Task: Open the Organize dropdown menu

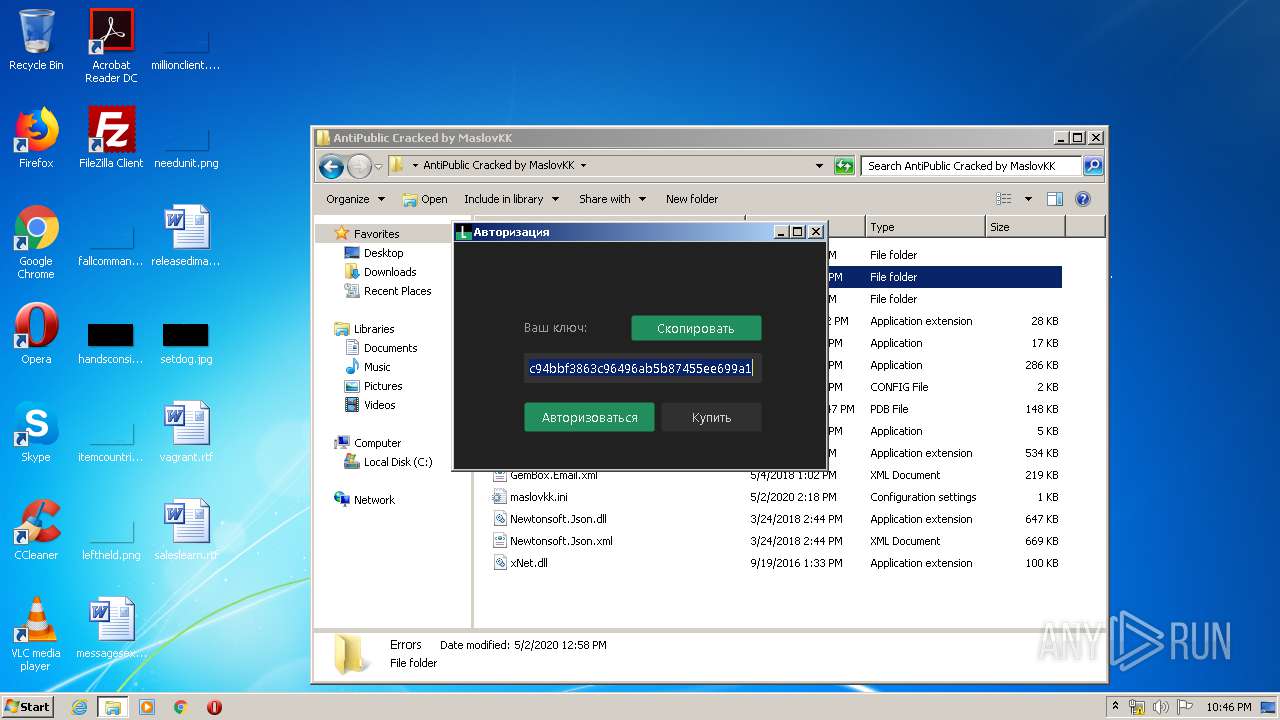Action: pos(354,199)
